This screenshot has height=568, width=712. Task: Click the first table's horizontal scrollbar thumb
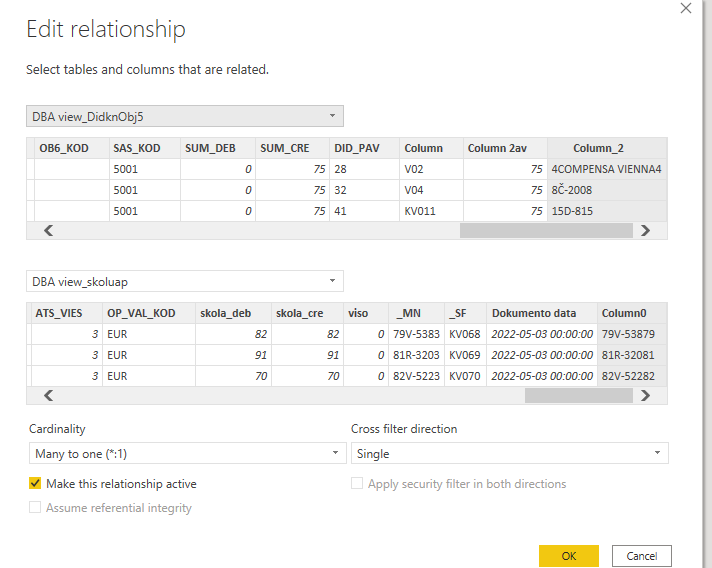(546, 231)
